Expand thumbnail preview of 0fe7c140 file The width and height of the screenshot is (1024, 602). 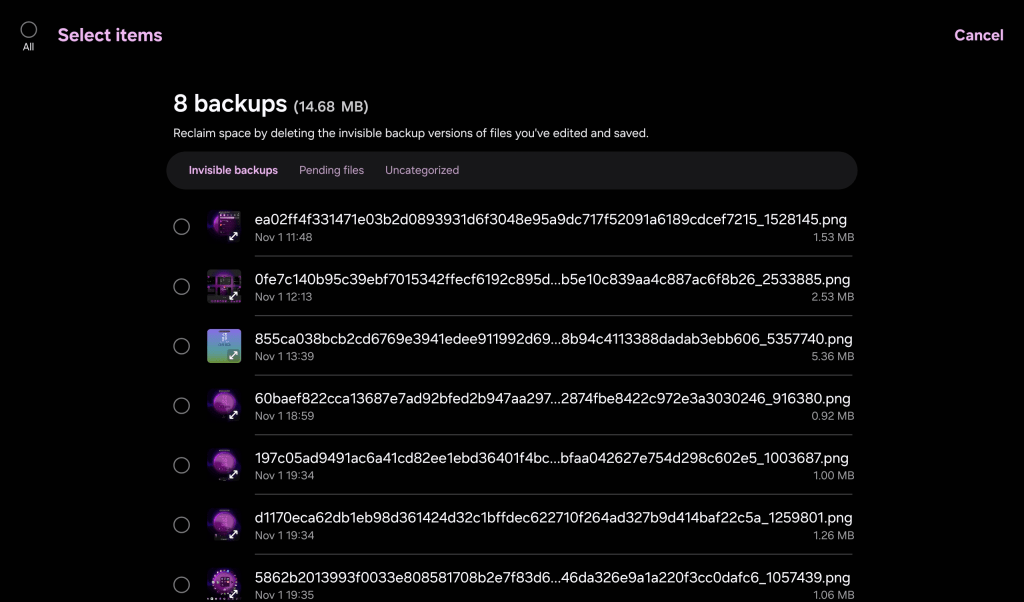(x=233, y=296)
